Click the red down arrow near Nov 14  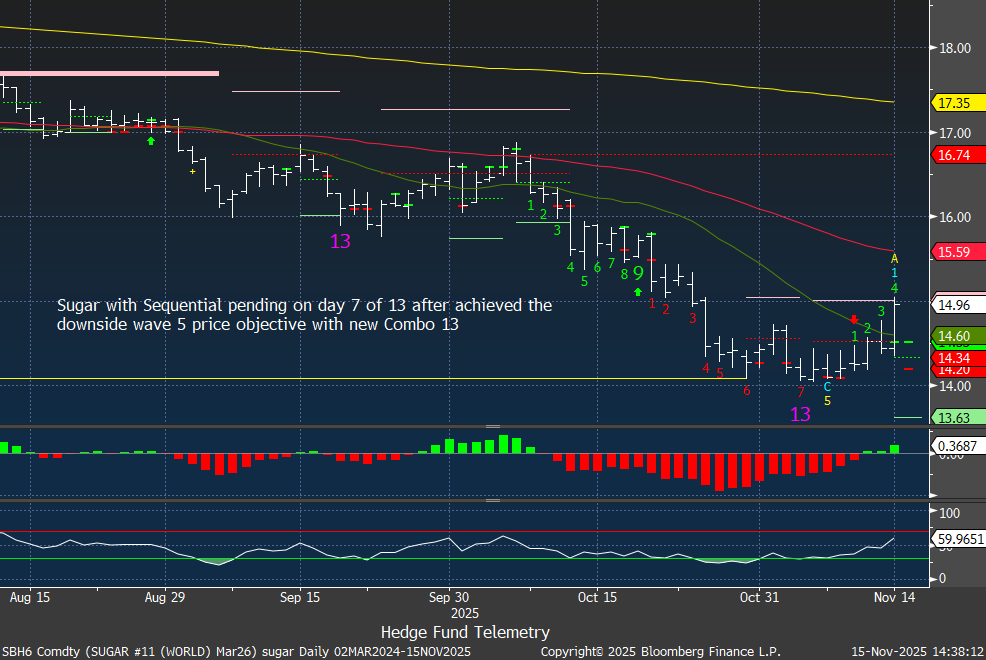pyautogui.click(x=854, y=319)
